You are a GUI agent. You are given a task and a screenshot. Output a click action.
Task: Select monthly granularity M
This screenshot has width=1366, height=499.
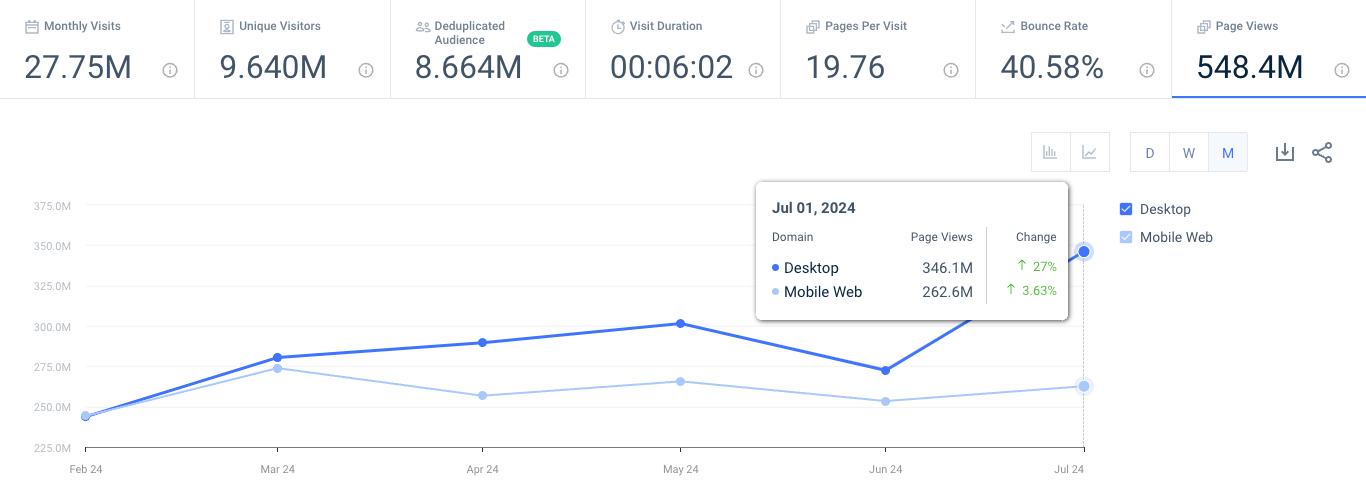click(1228, 153)
